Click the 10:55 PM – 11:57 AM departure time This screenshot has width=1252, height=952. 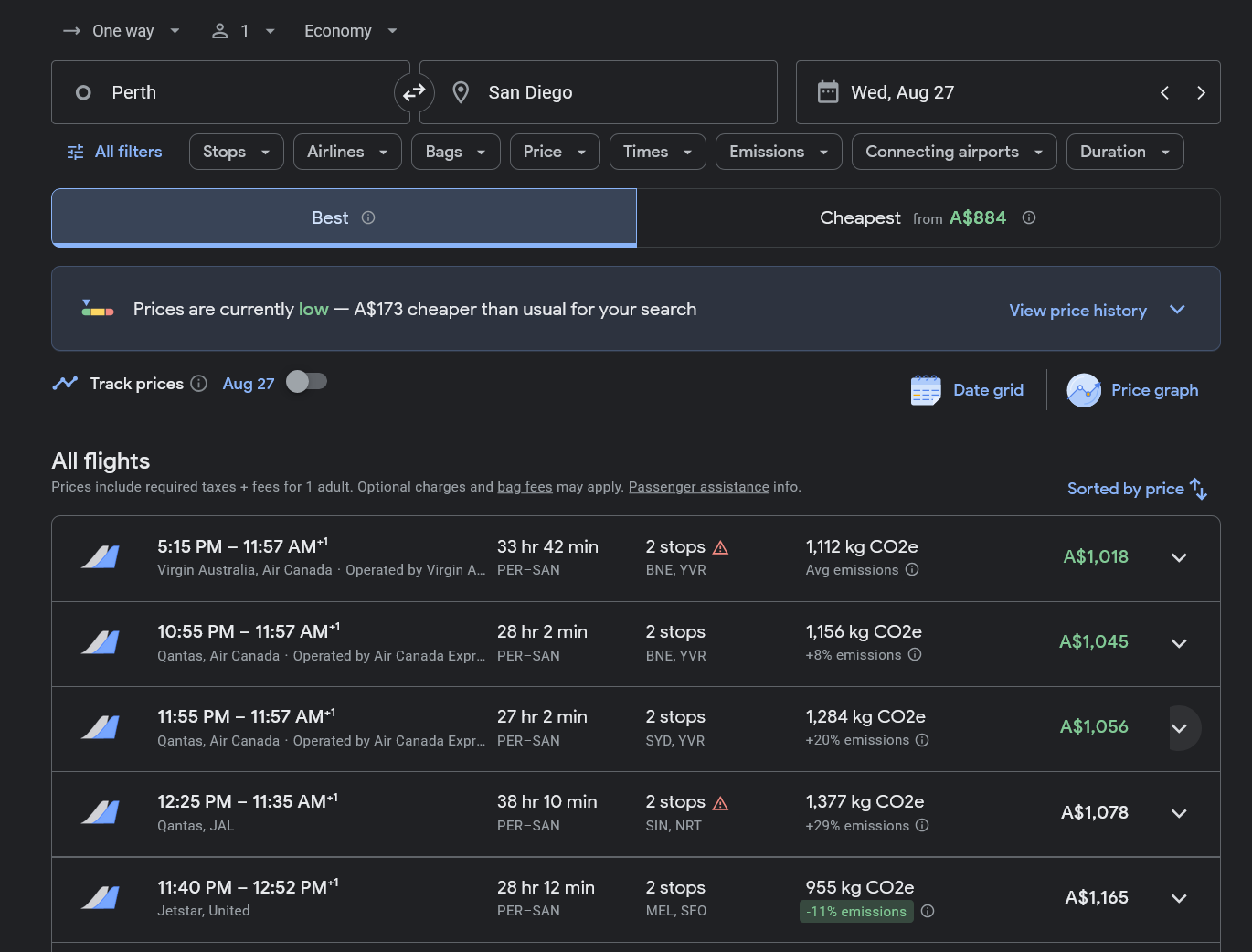pyautogui.click(x=249, y=631)
